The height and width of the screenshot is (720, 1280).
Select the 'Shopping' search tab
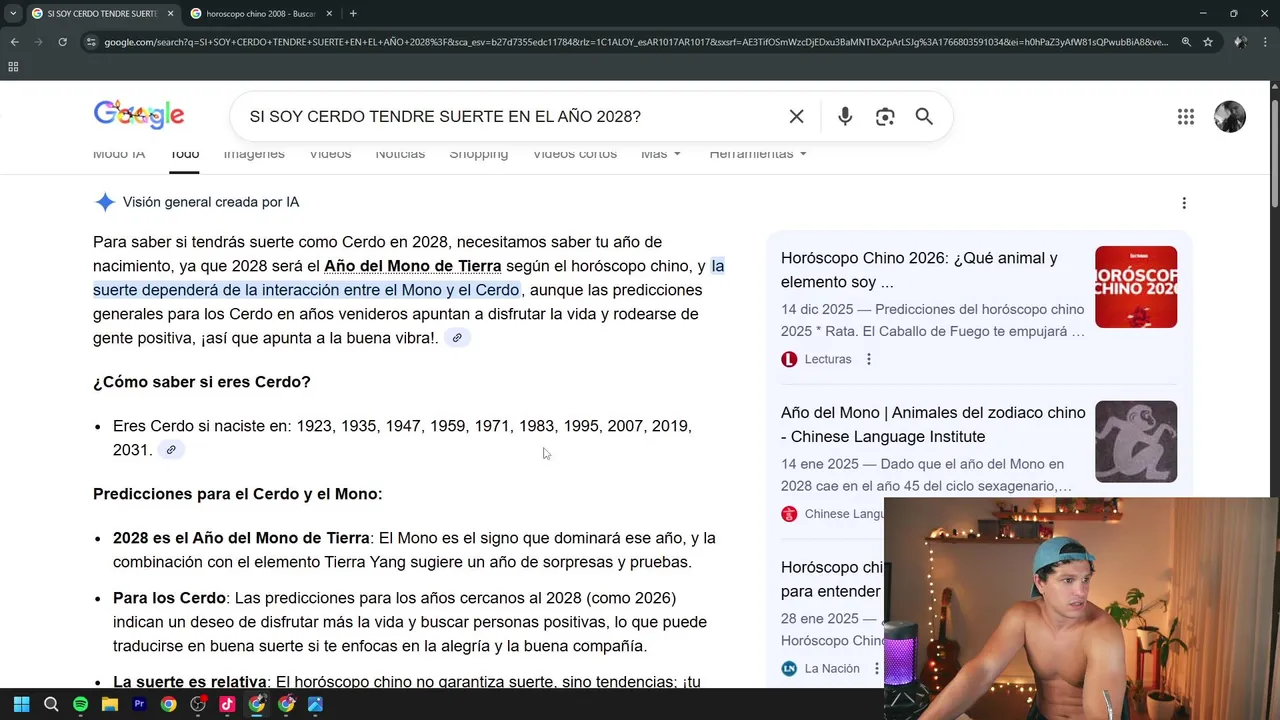pyautogui.click(x=478, y=154)
